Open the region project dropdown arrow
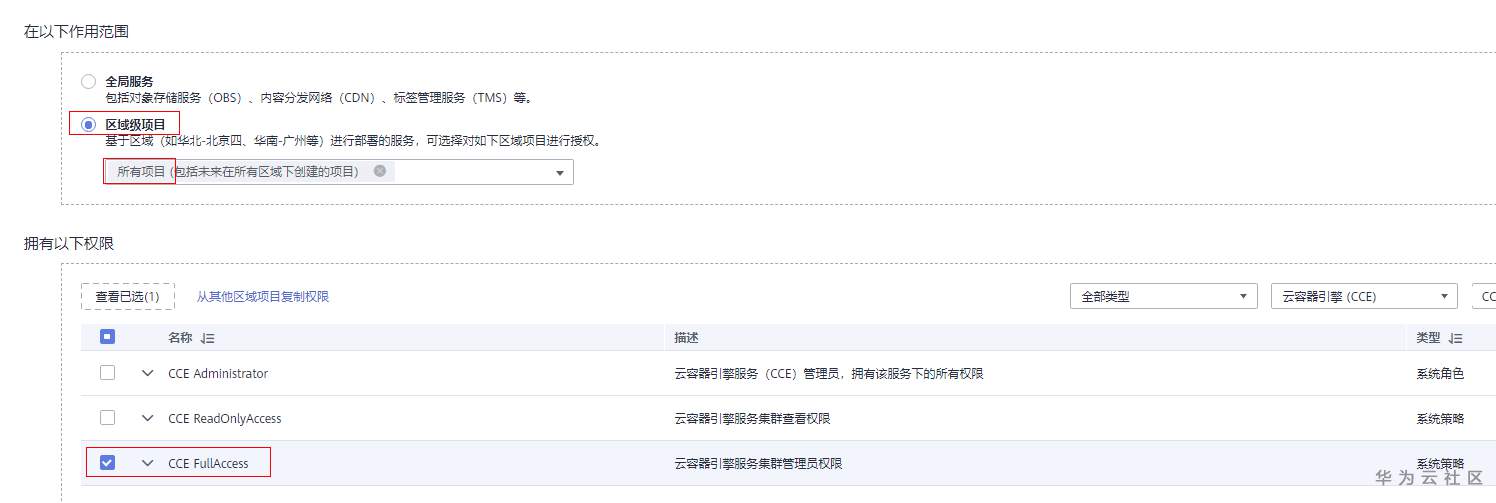 tap(560, 173)
